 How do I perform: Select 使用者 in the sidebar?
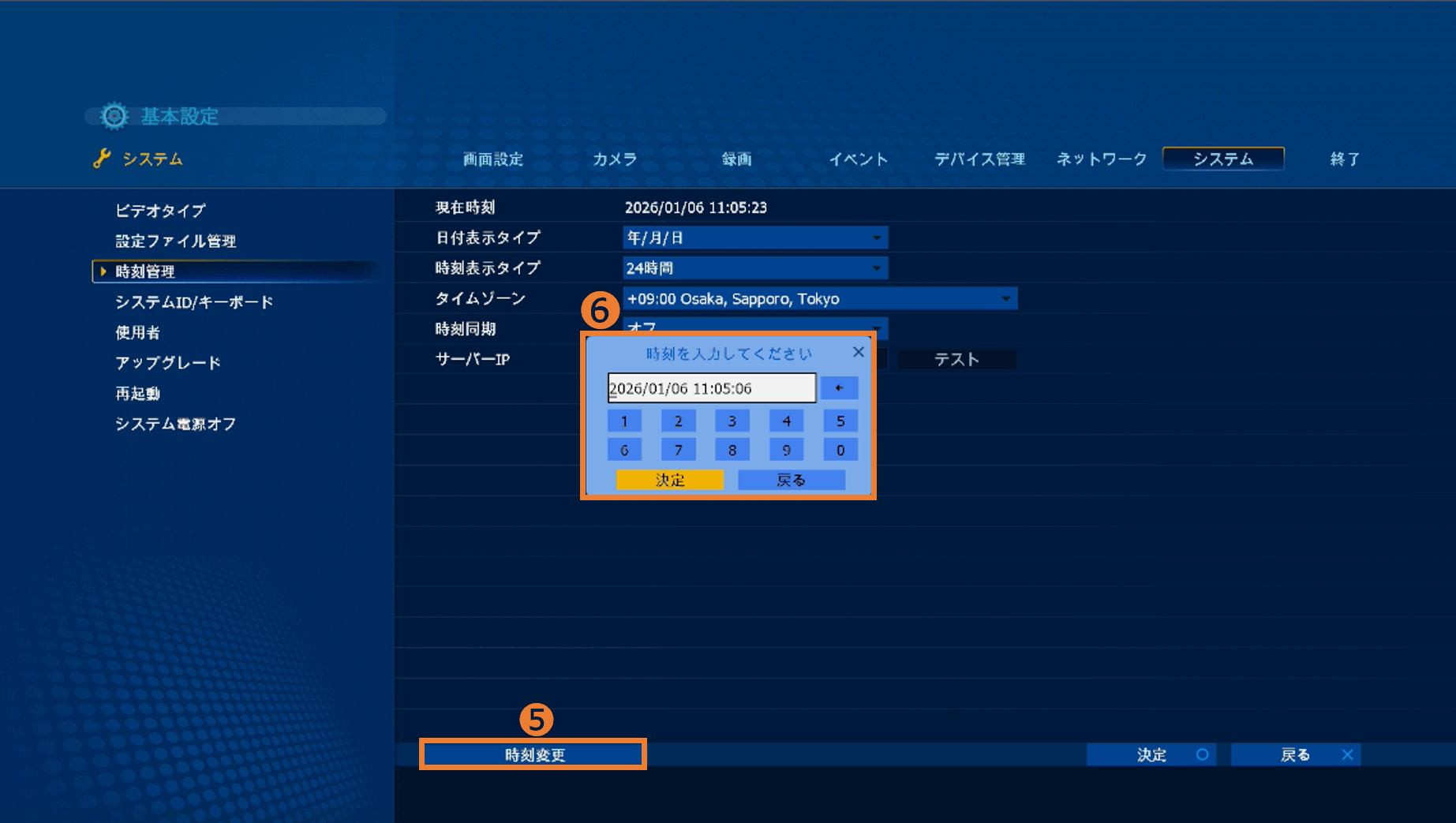[x=138, y=332]
